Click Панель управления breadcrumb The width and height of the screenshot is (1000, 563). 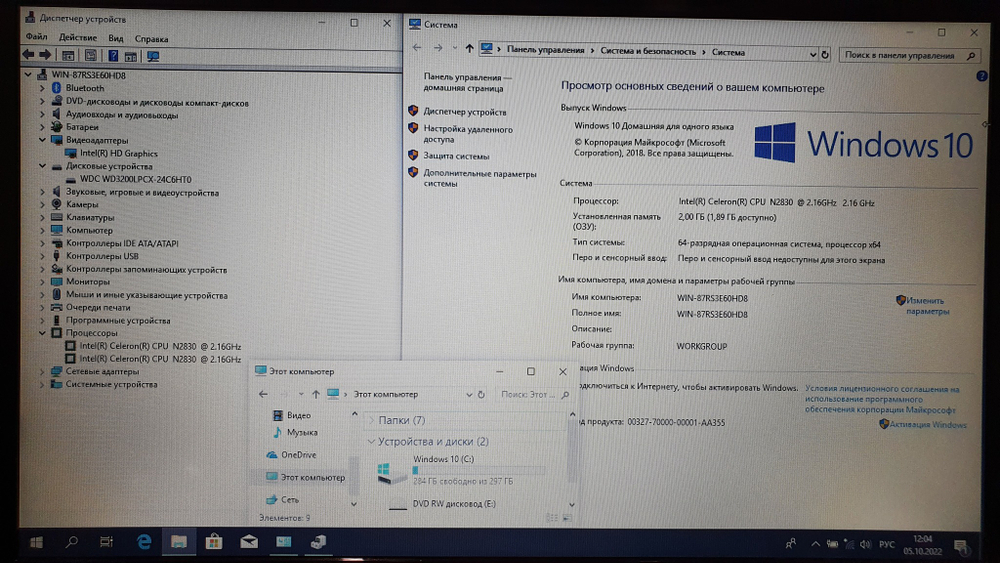545,50
